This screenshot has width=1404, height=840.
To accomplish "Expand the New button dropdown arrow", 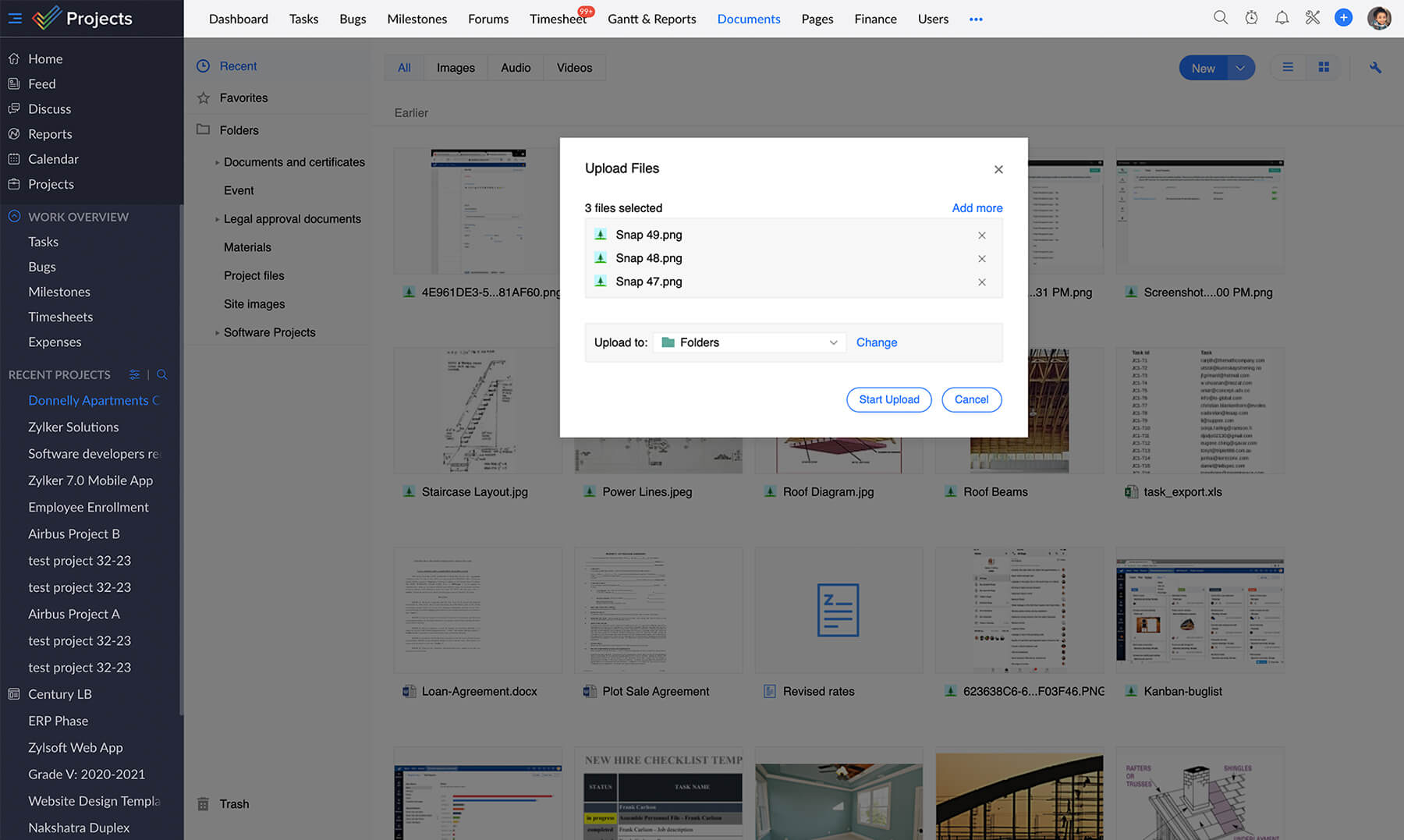I will (1240, 68).
